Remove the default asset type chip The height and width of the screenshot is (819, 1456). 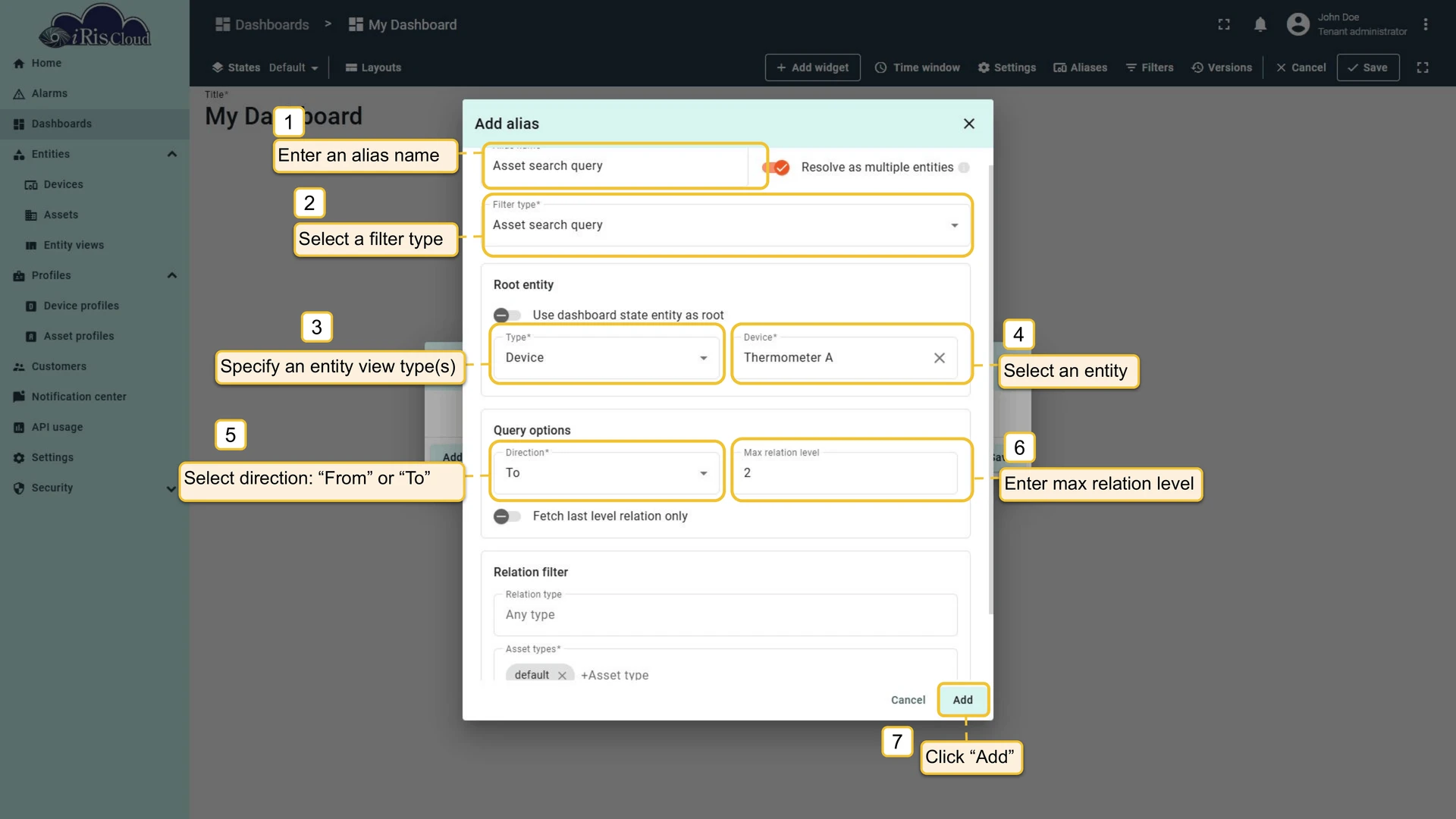click(562, 675)
